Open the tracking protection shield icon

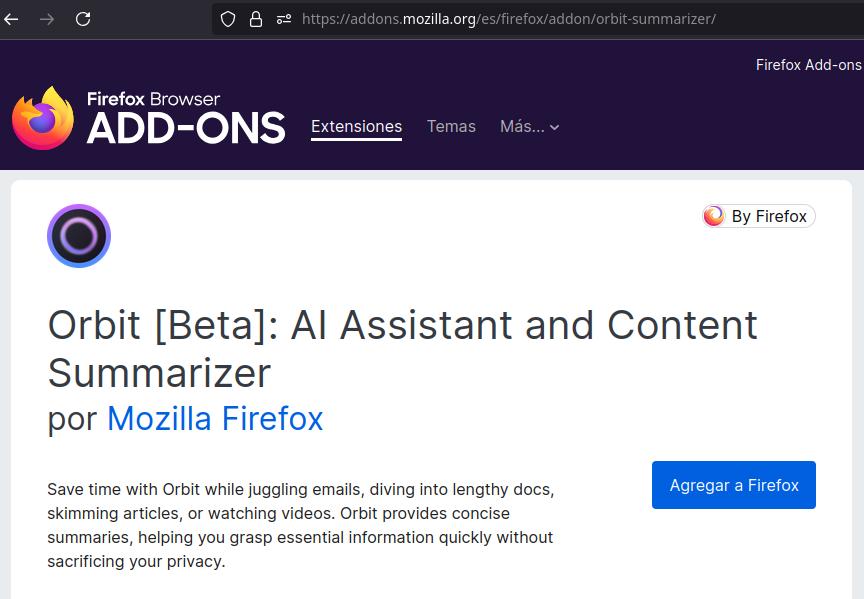(228, 19)
